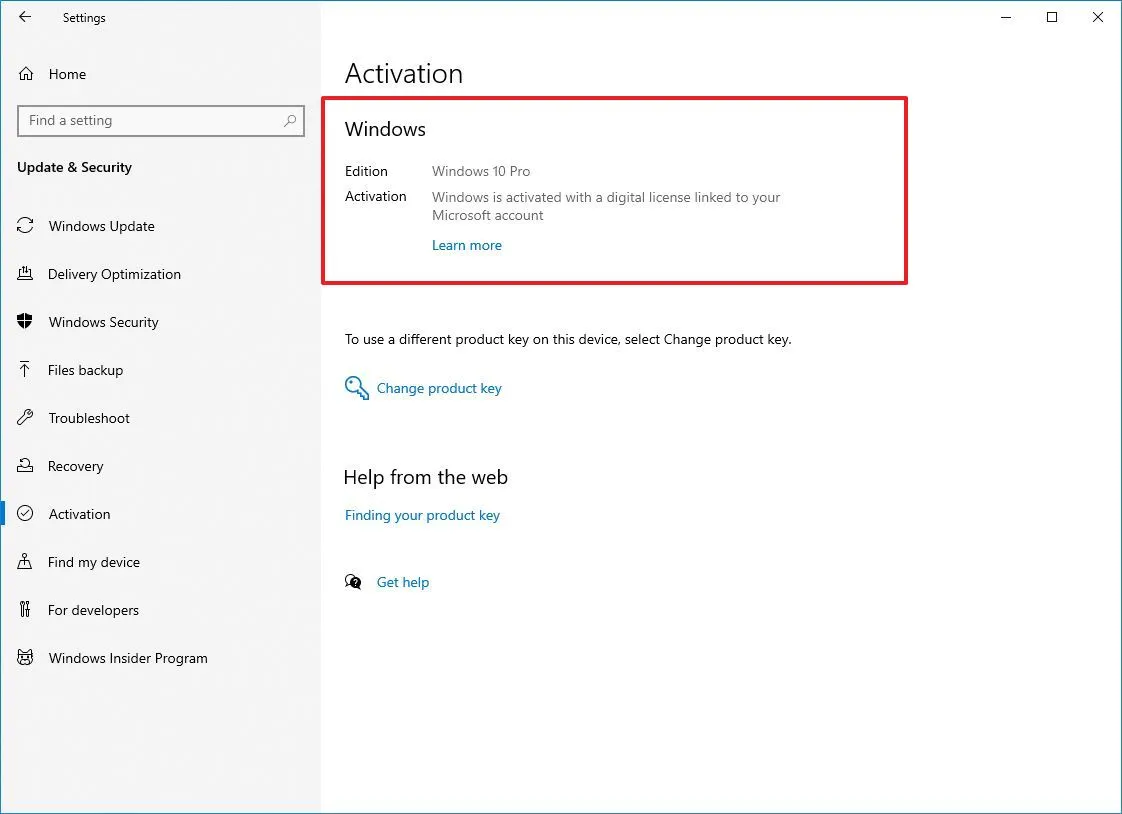The image size is (1122, 814).
Task: Click inside the Find a setting search box
Action: (x=150, y=120)
